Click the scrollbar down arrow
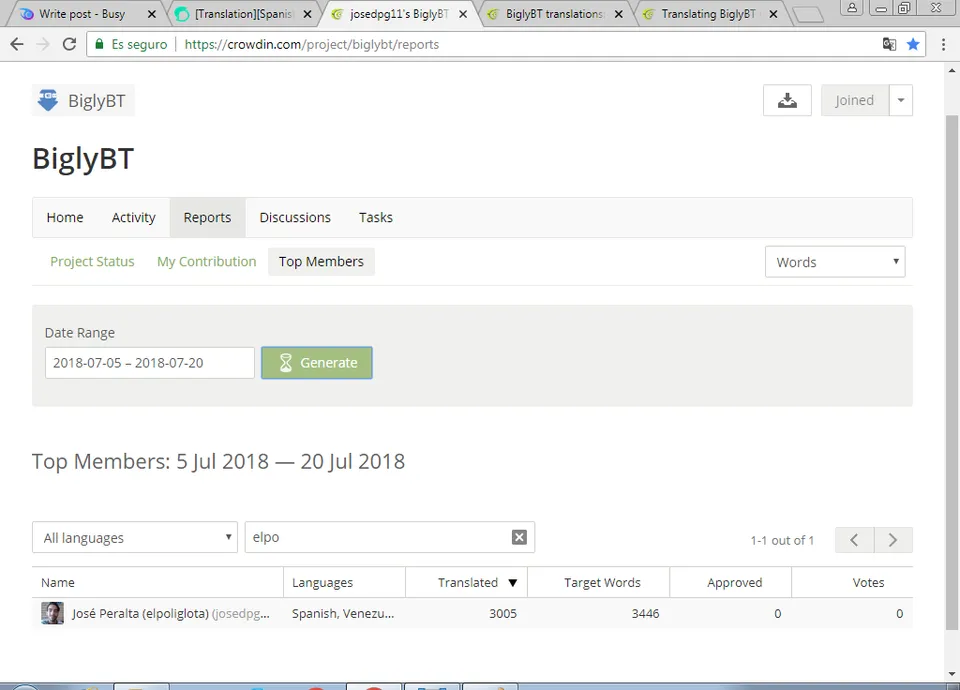The image size is (960, 690). point(951,674)
